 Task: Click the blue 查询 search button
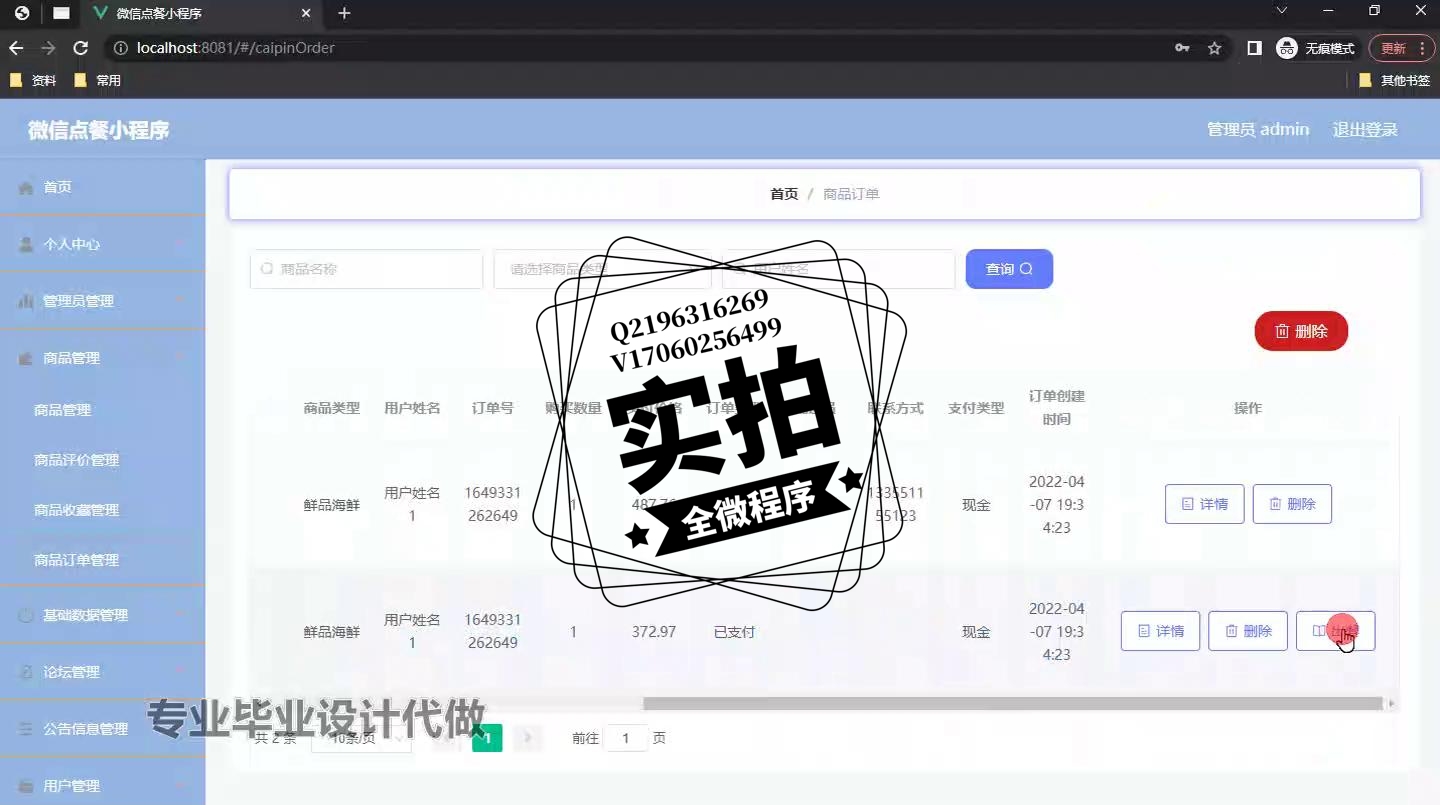click(x=1009, y=269)
